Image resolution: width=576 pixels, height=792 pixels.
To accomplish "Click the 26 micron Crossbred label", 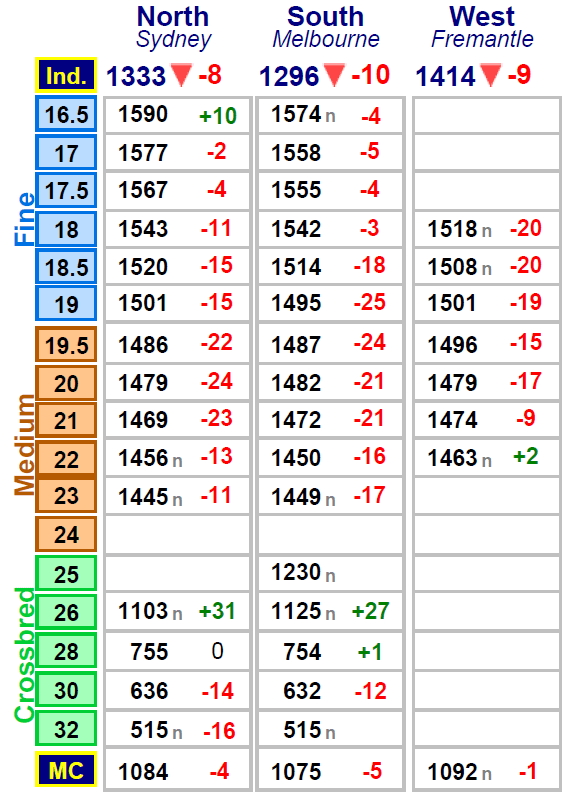I will tap(66, 612).
